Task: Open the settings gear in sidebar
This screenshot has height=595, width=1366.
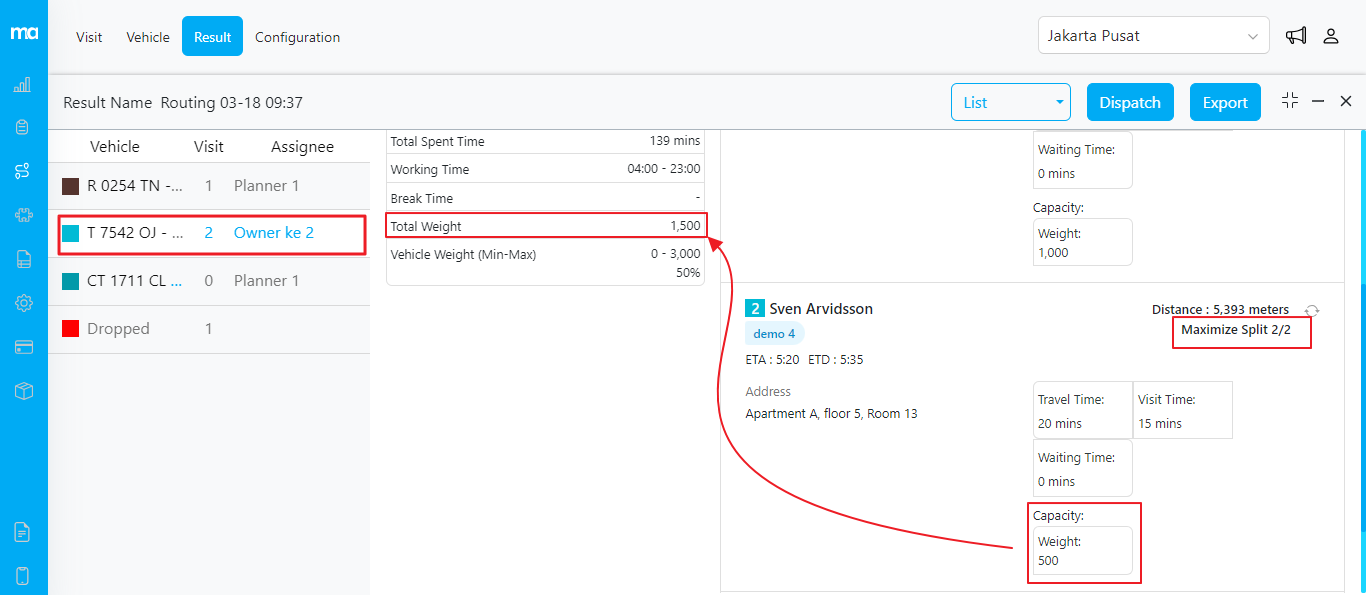Action: pos(22,303)
